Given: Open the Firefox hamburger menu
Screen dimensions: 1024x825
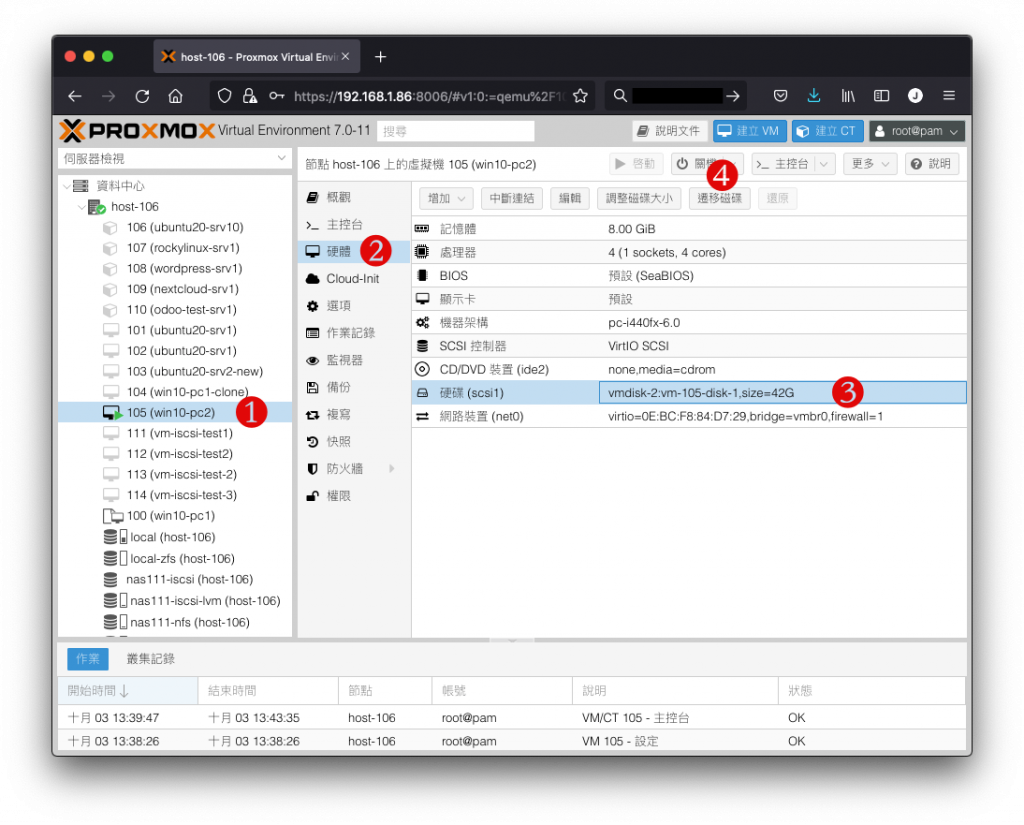Looking at the screenshot, I should point(949,96).
